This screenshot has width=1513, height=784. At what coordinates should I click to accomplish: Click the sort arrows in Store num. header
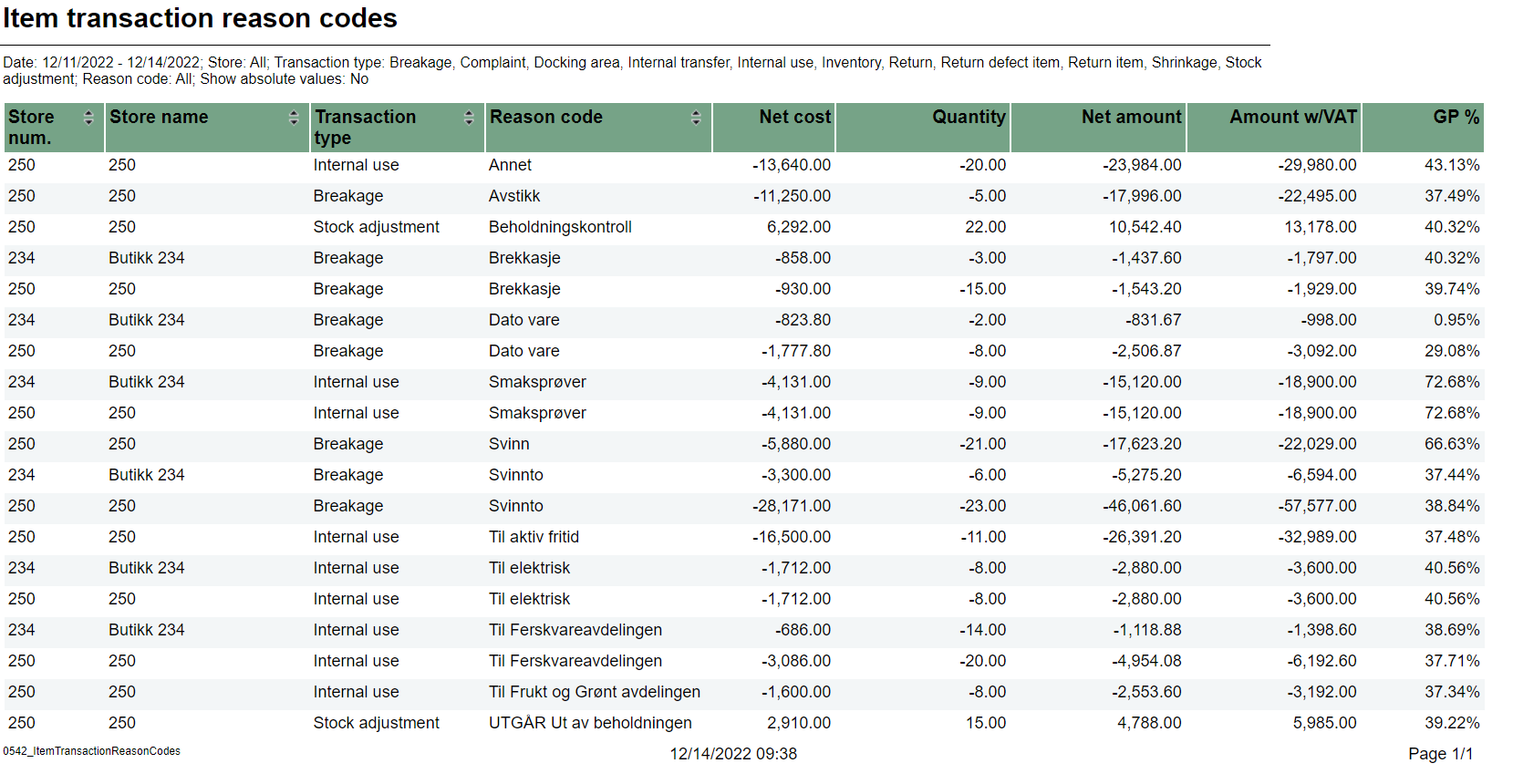(x=88, y=118)
